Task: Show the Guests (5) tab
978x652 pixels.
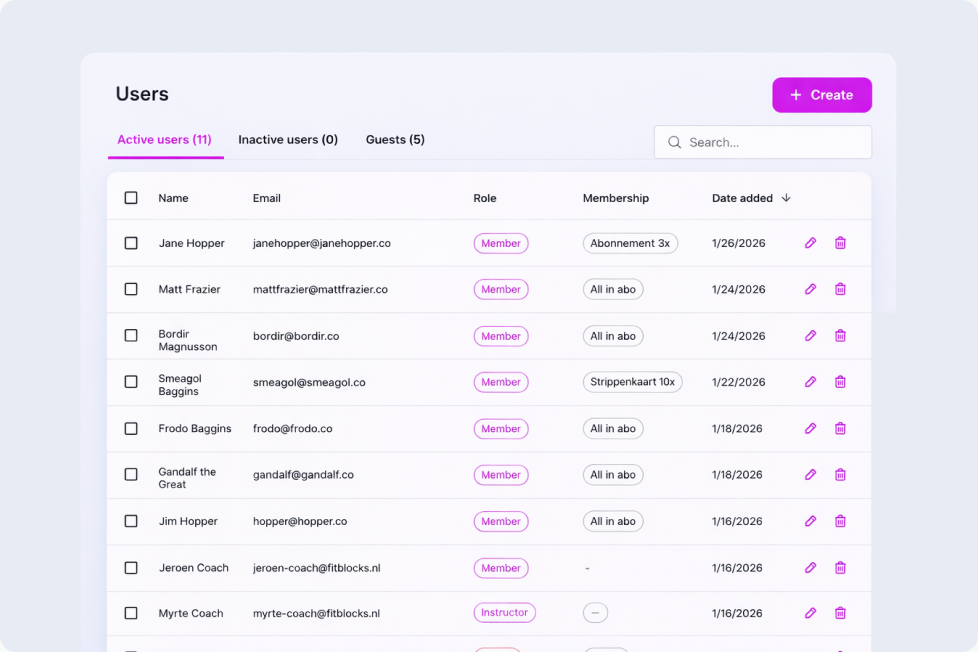Action: [x=395, y=140]
